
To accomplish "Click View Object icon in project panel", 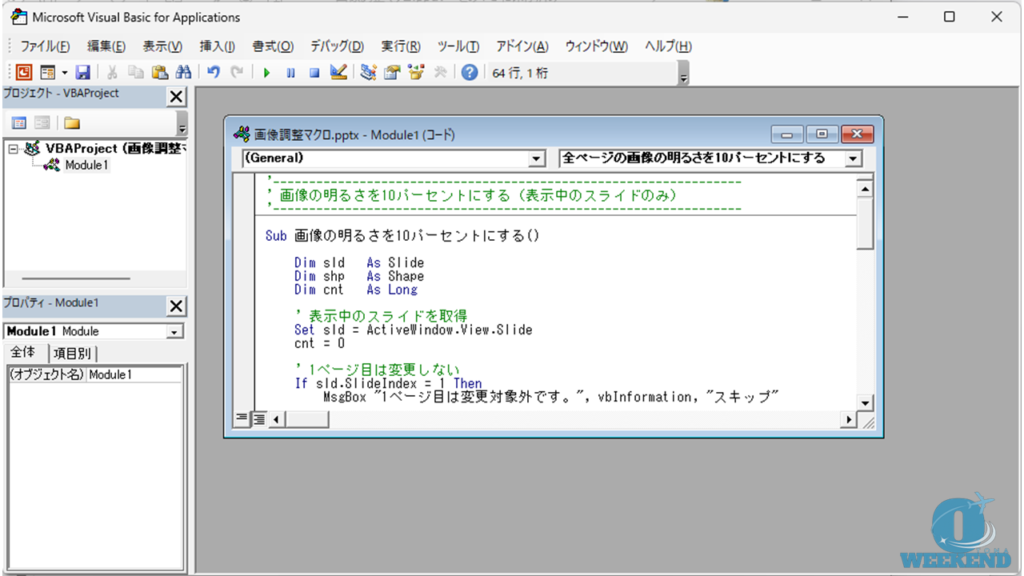I will (x=42, y=123).
